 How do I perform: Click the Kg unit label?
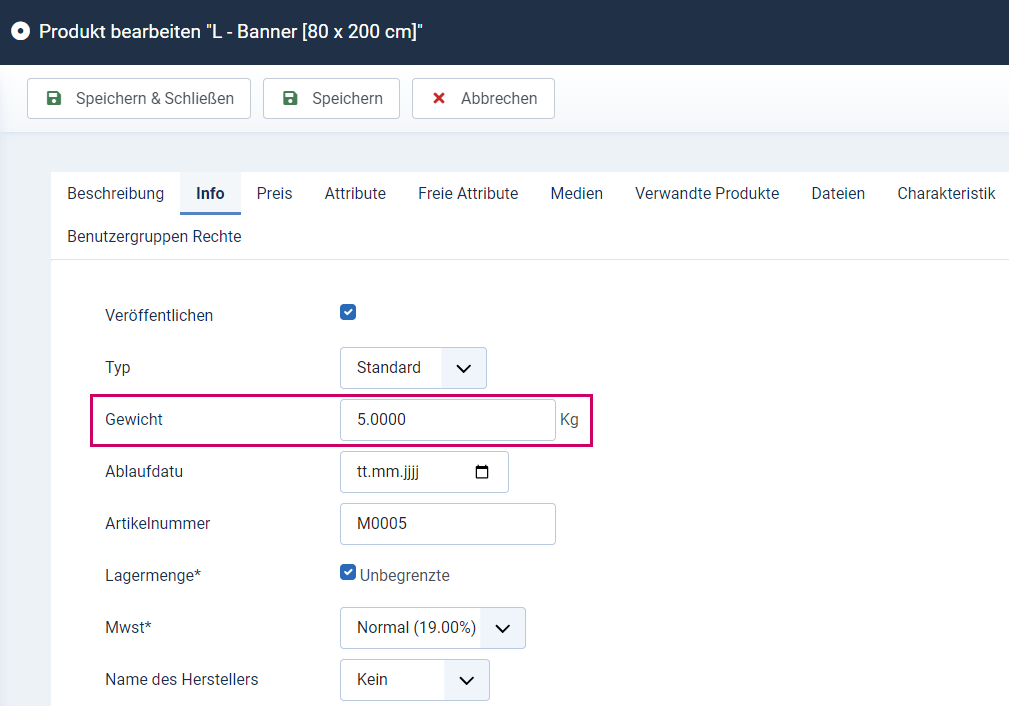tap(569, 420)
